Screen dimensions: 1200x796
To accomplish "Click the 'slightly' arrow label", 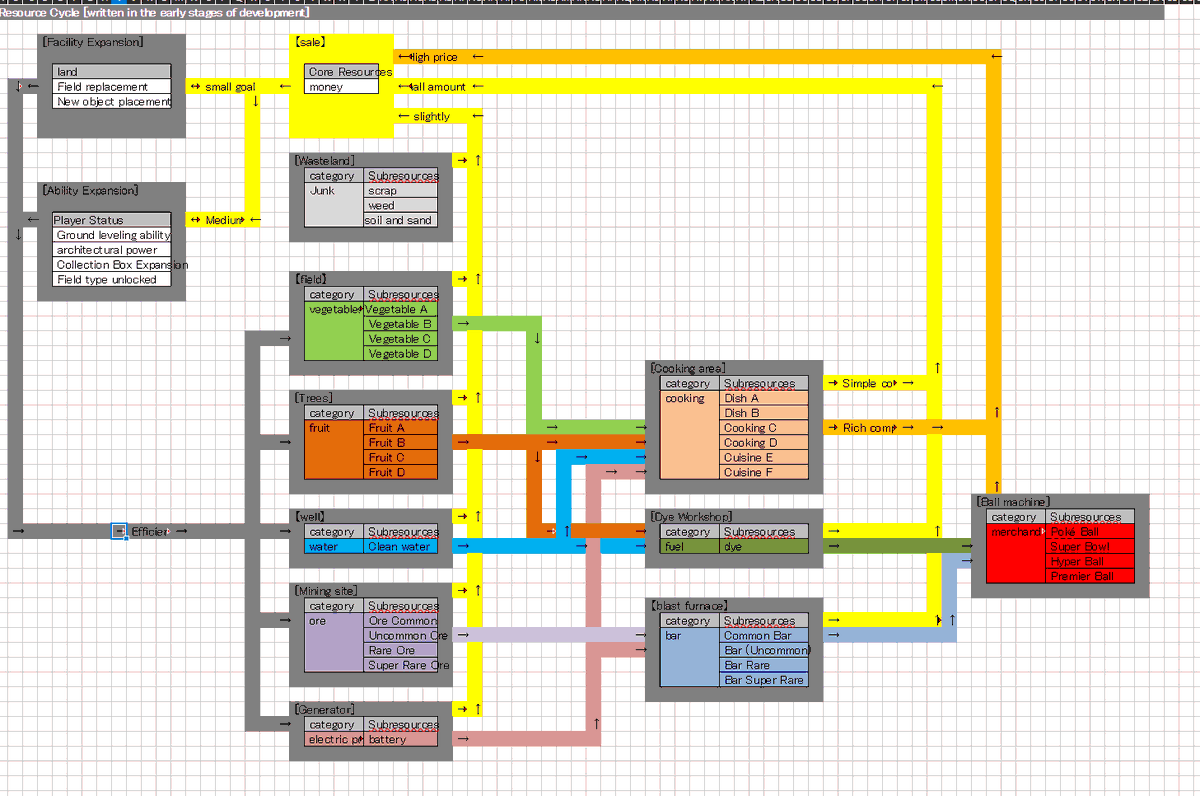I will (431, 117).
